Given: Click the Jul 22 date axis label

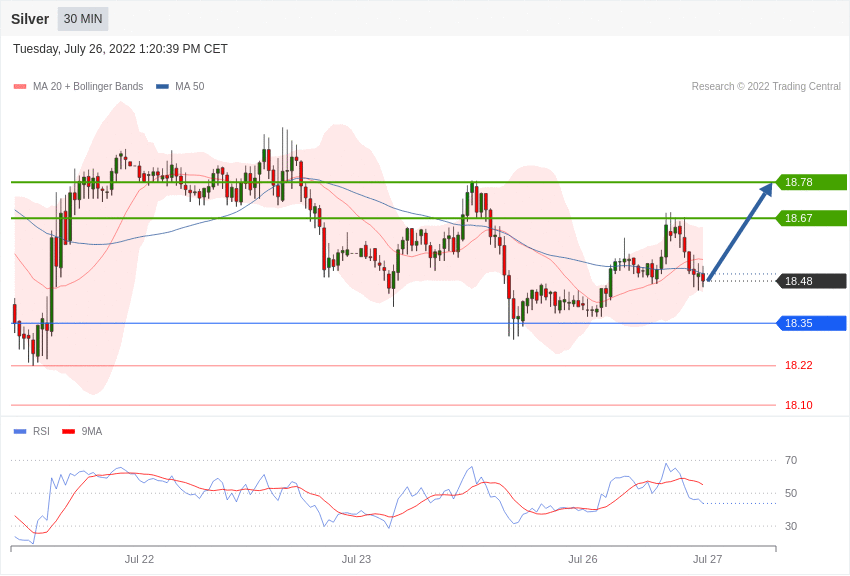Looking at the screenshot, I should [139, 559].
